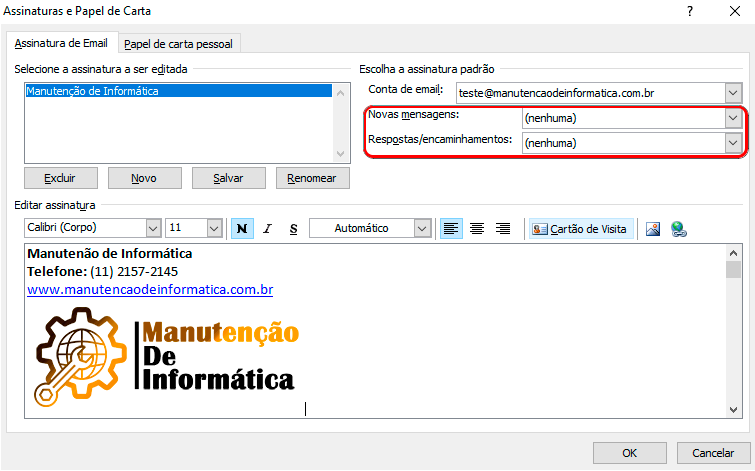Click the Cartão de Visita button
This screenshot has height=471, width=755.
point(581,229)
